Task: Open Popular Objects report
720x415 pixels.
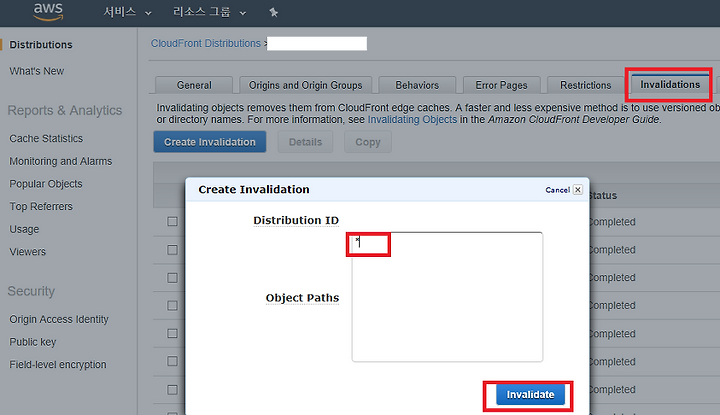Action: click(x=46, y=184)
